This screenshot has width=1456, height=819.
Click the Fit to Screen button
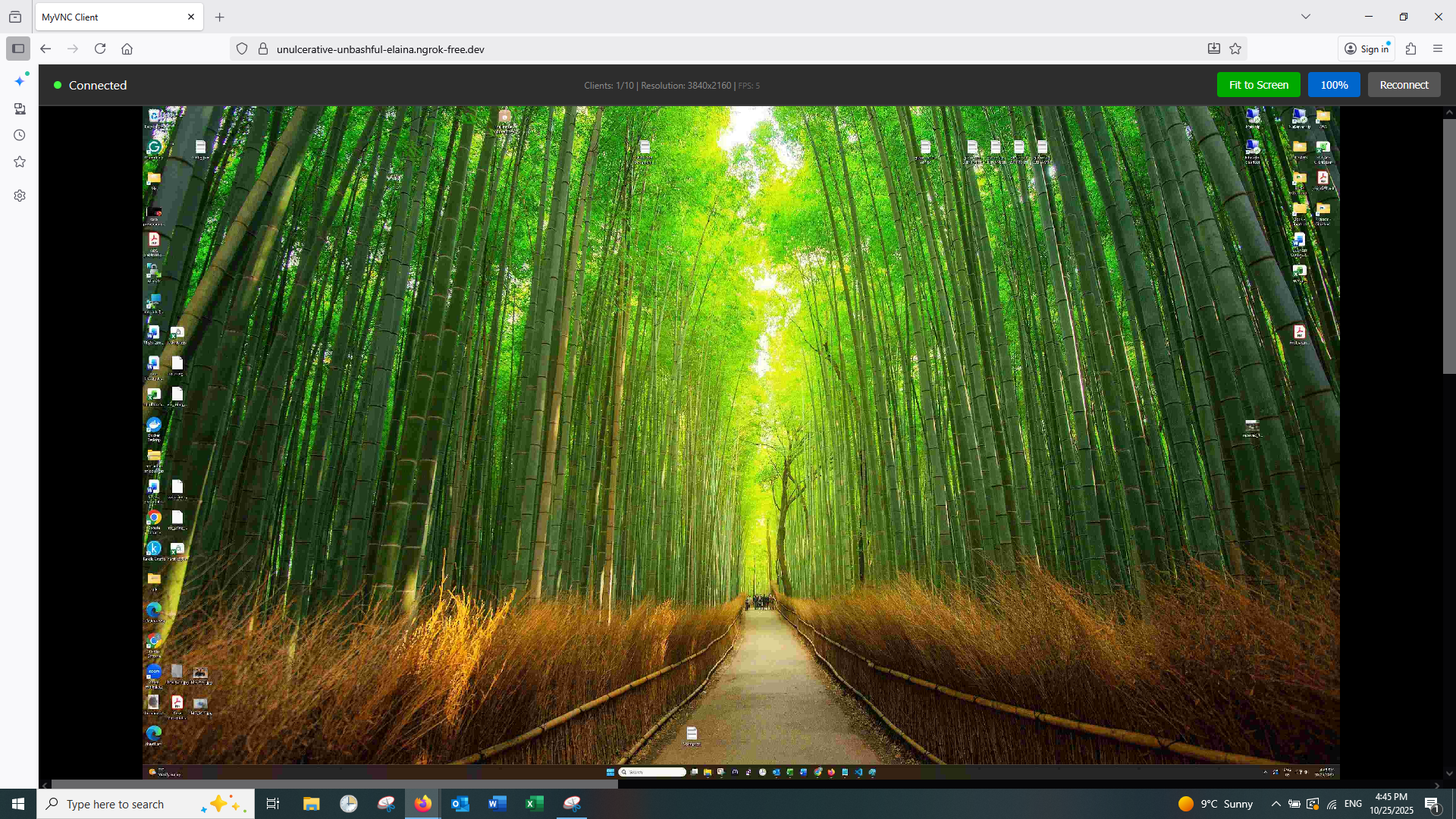click(x=1257, y=84)
